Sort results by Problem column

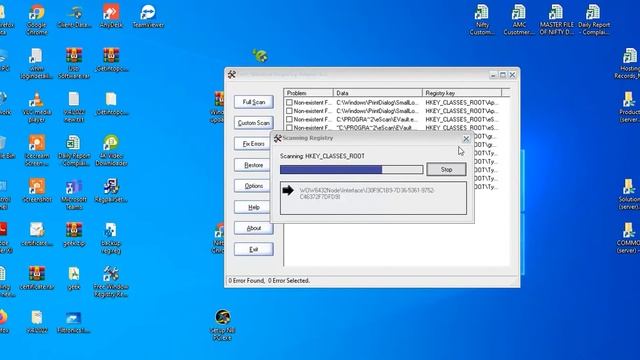point(309,93)
